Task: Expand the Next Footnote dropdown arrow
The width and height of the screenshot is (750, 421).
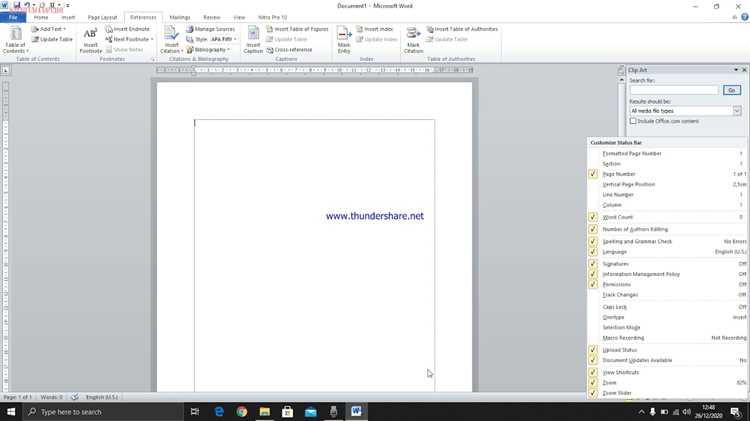Action: click(152, 39)
